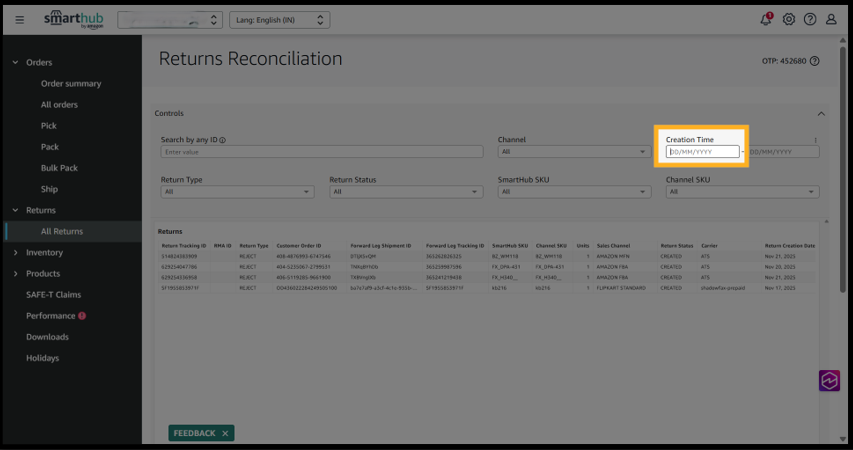The image size is (853, 450).
Task: Dismiss the Feedback button with its X
Action: point(225,433)
